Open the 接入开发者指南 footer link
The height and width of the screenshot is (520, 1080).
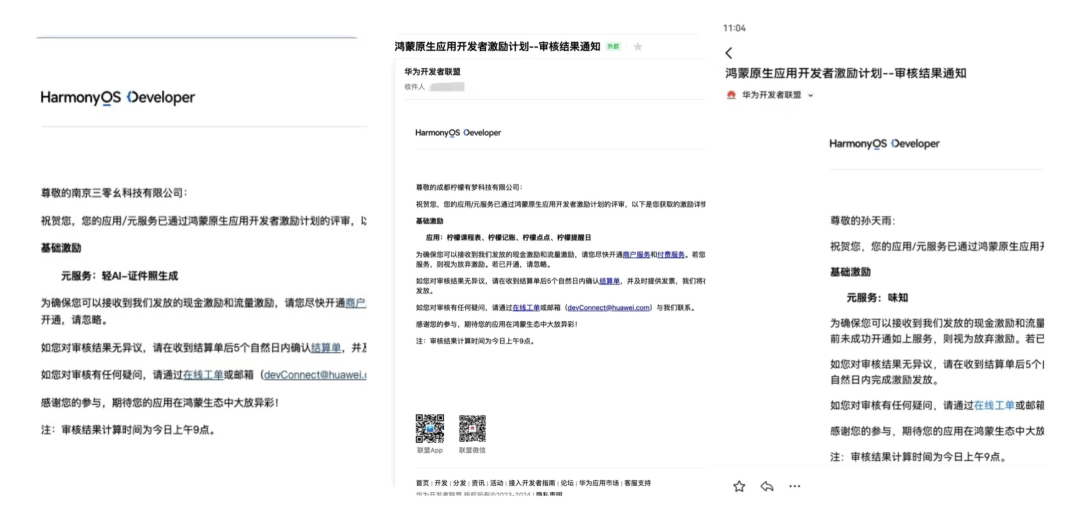click(x=532, y=483)
